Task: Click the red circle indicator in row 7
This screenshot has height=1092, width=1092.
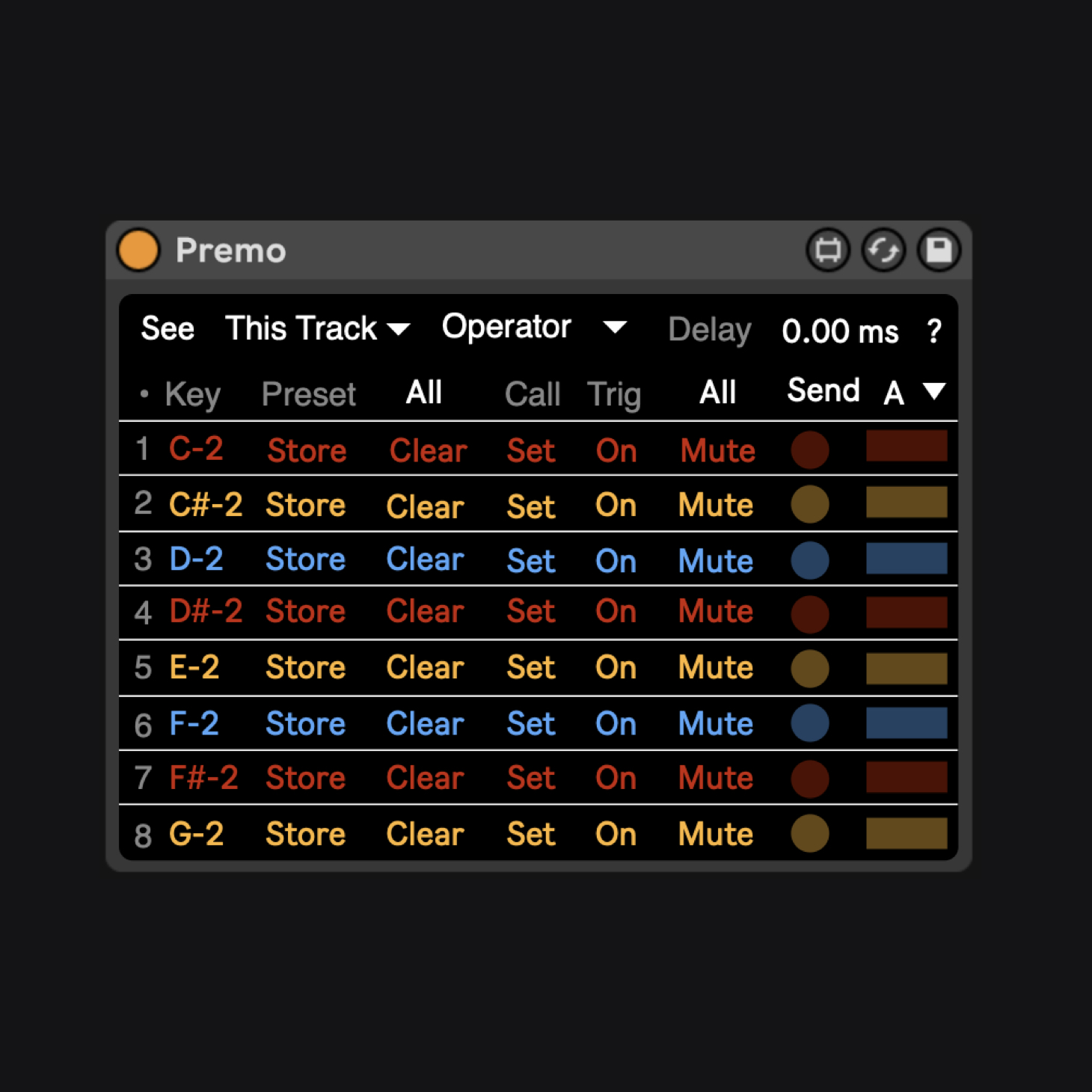Action: 809,778
